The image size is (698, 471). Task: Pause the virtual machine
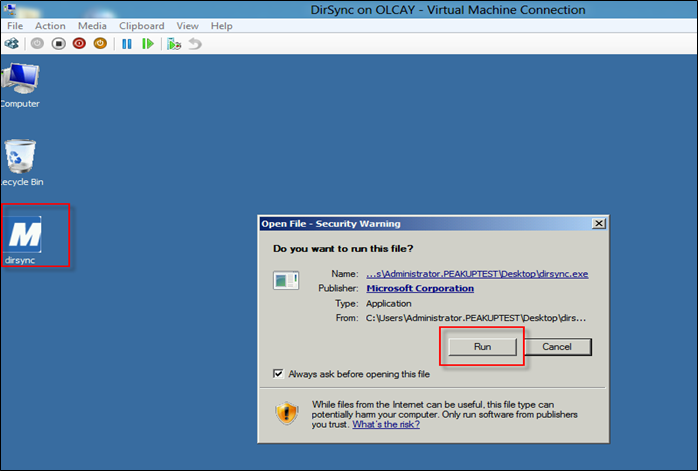127,44
